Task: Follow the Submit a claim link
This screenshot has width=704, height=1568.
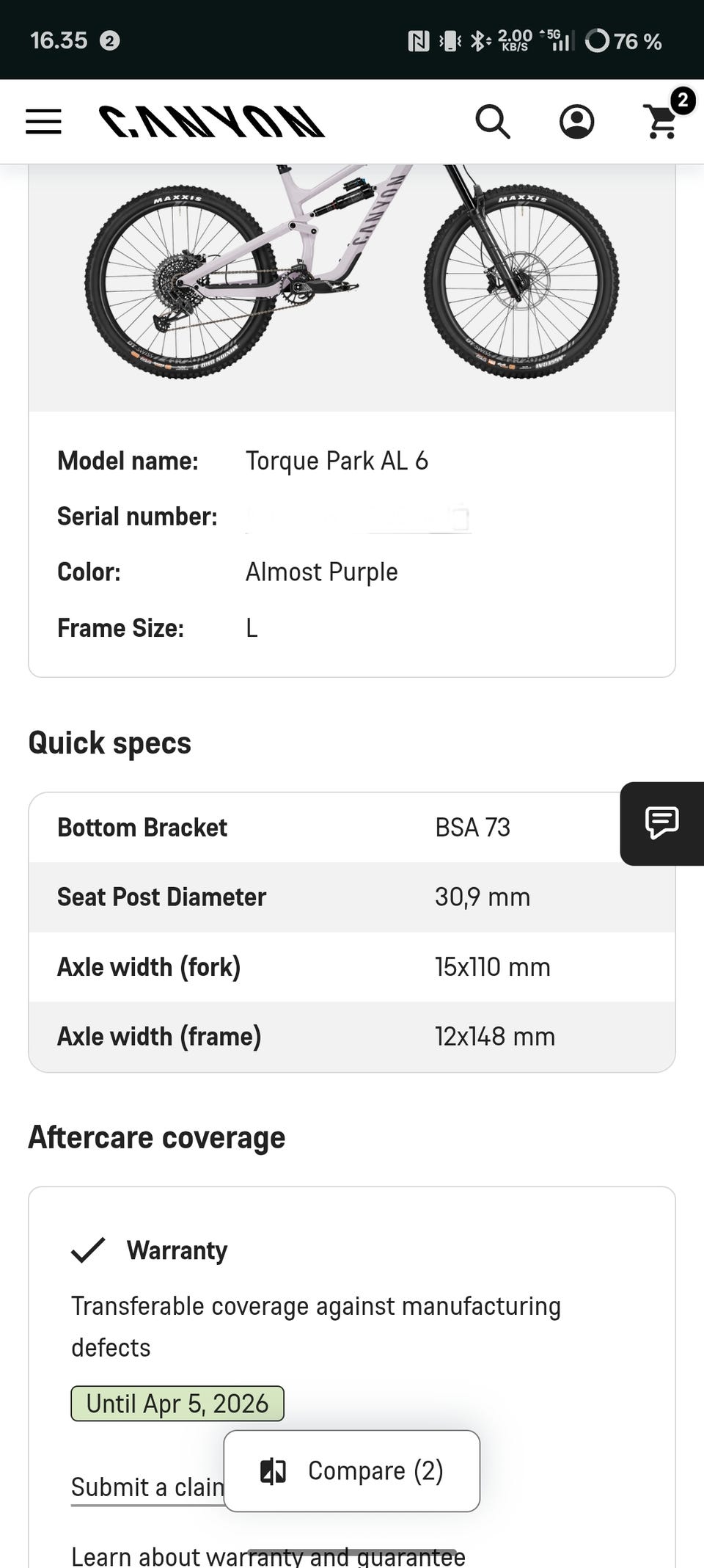Action: pos(147,1487)
